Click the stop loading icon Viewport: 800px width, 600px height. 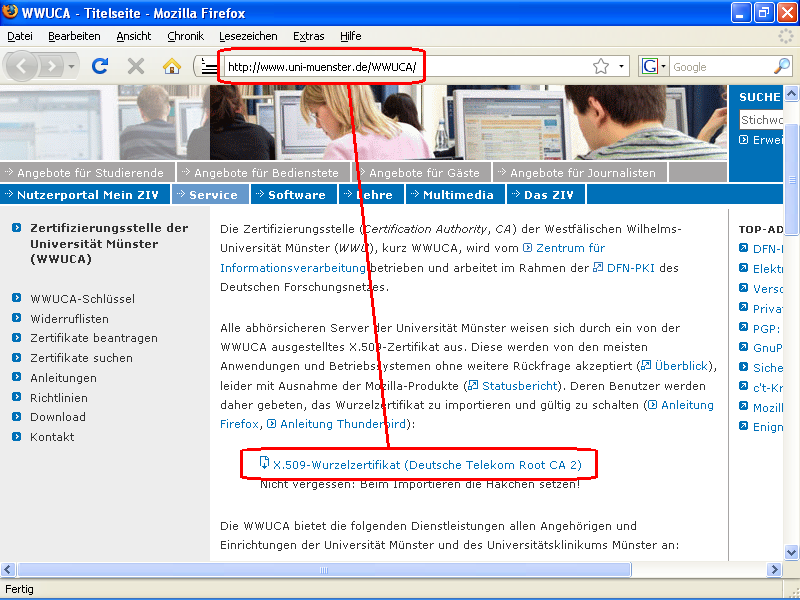[134, 64]
